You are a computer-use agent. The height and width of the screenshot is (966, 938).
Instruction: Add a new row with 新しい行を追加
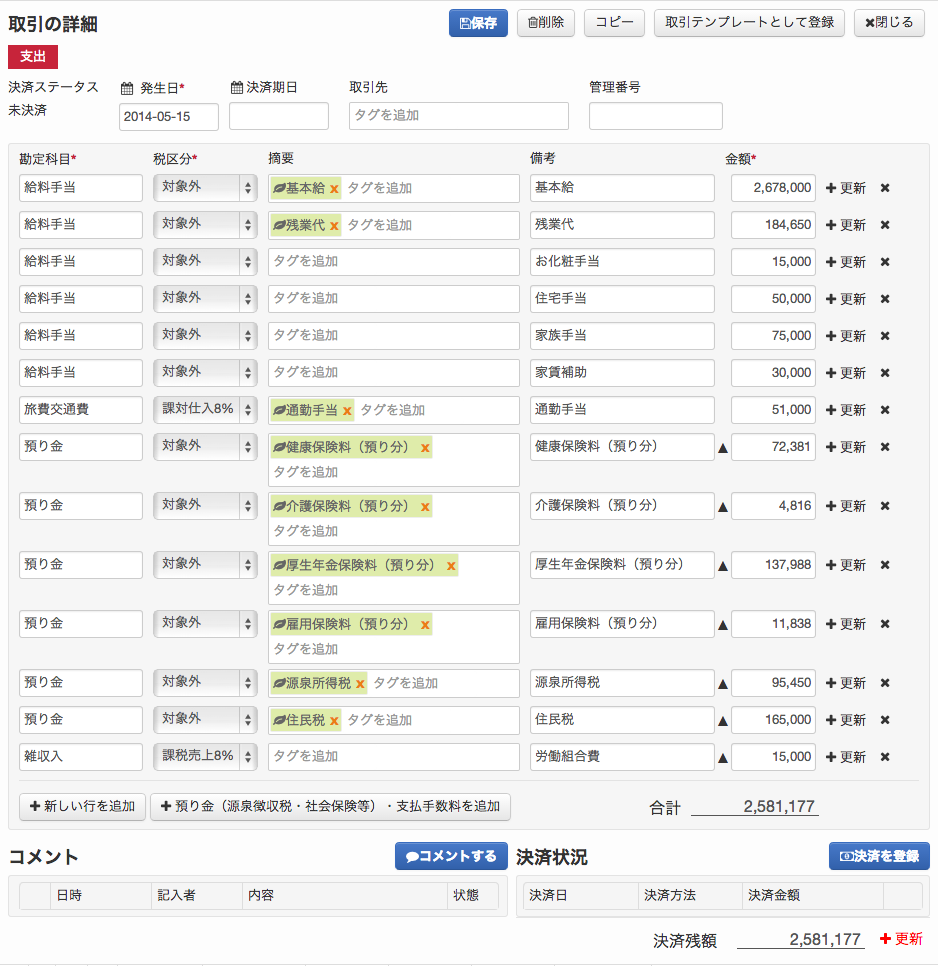[x=82, y=807]
